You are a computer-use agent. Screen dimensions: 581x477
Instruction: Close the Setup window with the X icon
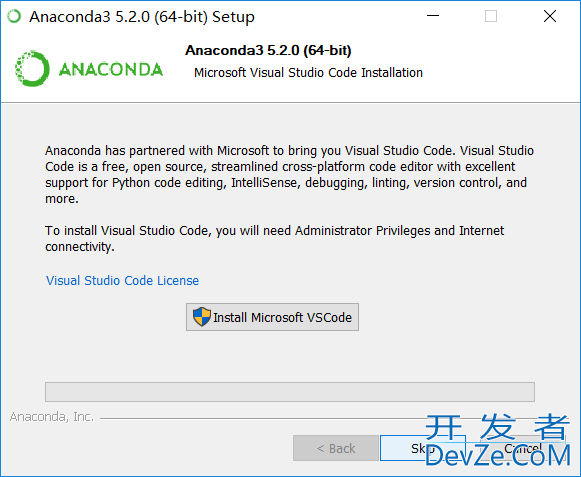pos(550,16)
